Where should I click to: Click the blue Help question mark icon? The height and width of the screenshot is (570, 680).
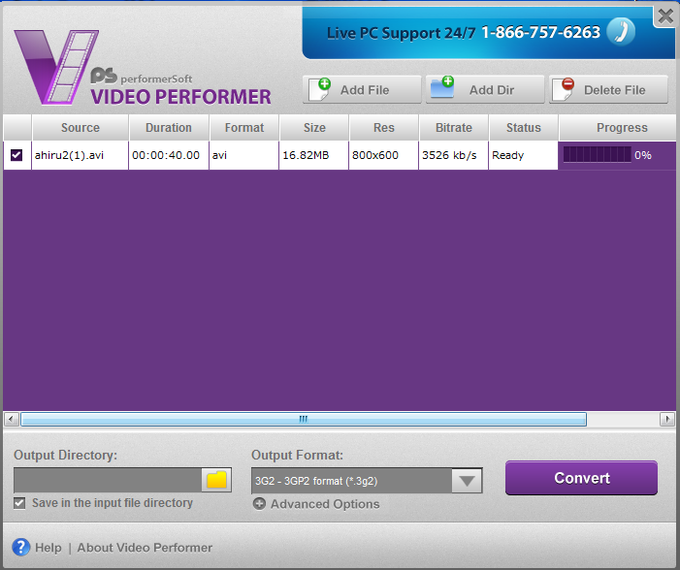(21, 547)
